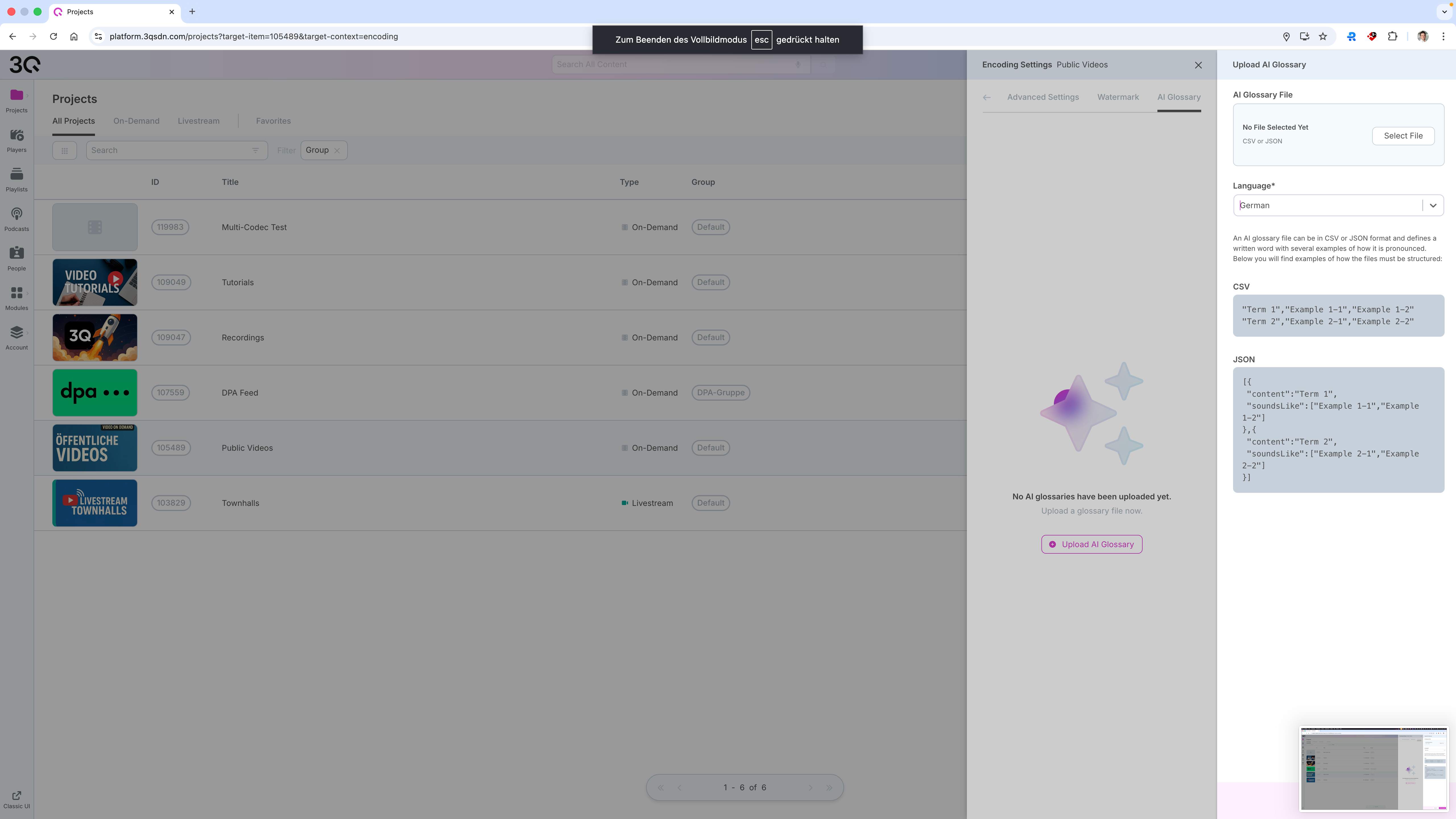The image size is (1456, 819).
Task: Switch to the Watermark tab
Action: (x=1117, y=97)
